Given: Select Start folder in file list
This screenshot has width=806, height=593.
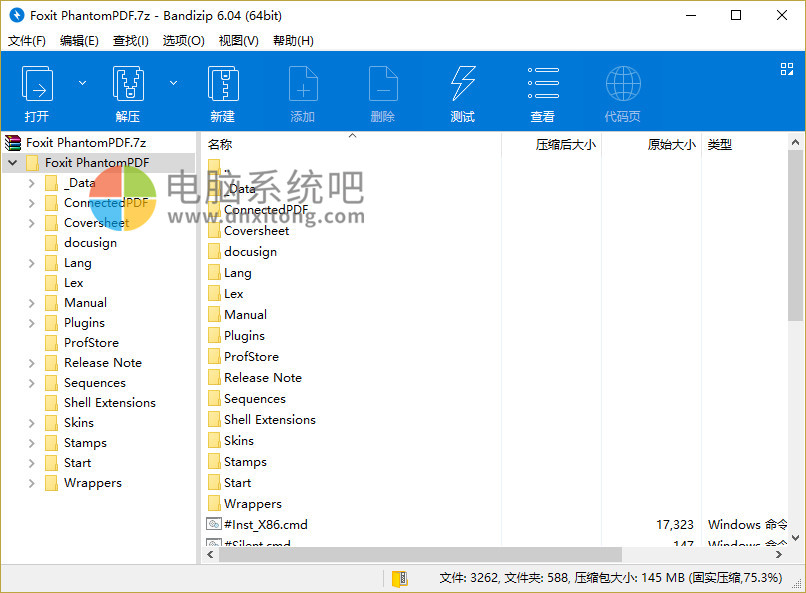Looking at the screenshot, I should (x=237, y=484).
